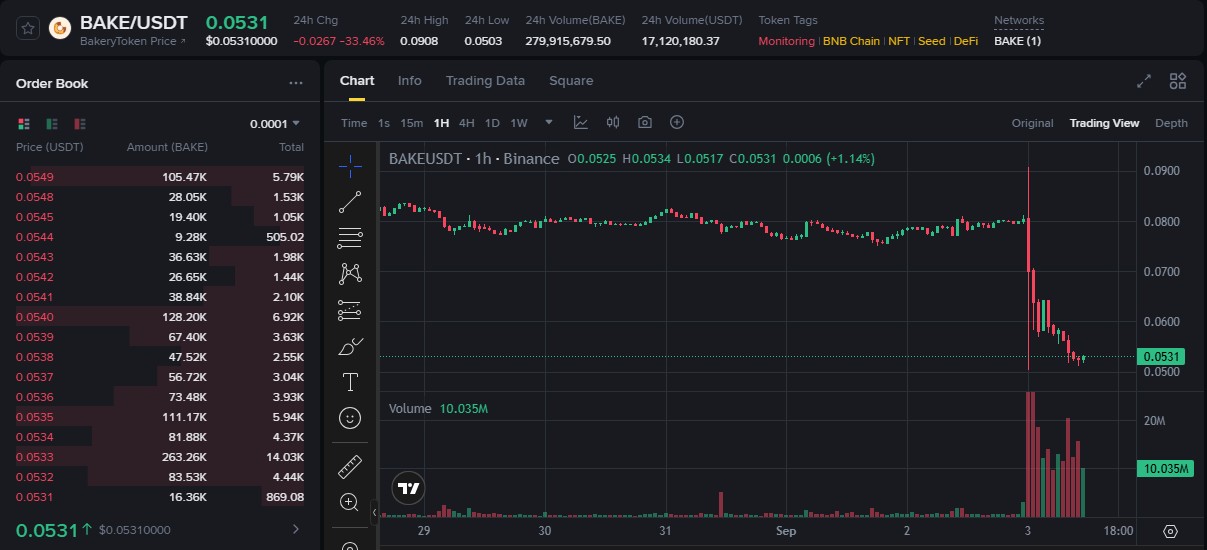Viewport: 1207px width, 550px height.
Task: Select the 1H interval
Action: click(x=441, y=123)
